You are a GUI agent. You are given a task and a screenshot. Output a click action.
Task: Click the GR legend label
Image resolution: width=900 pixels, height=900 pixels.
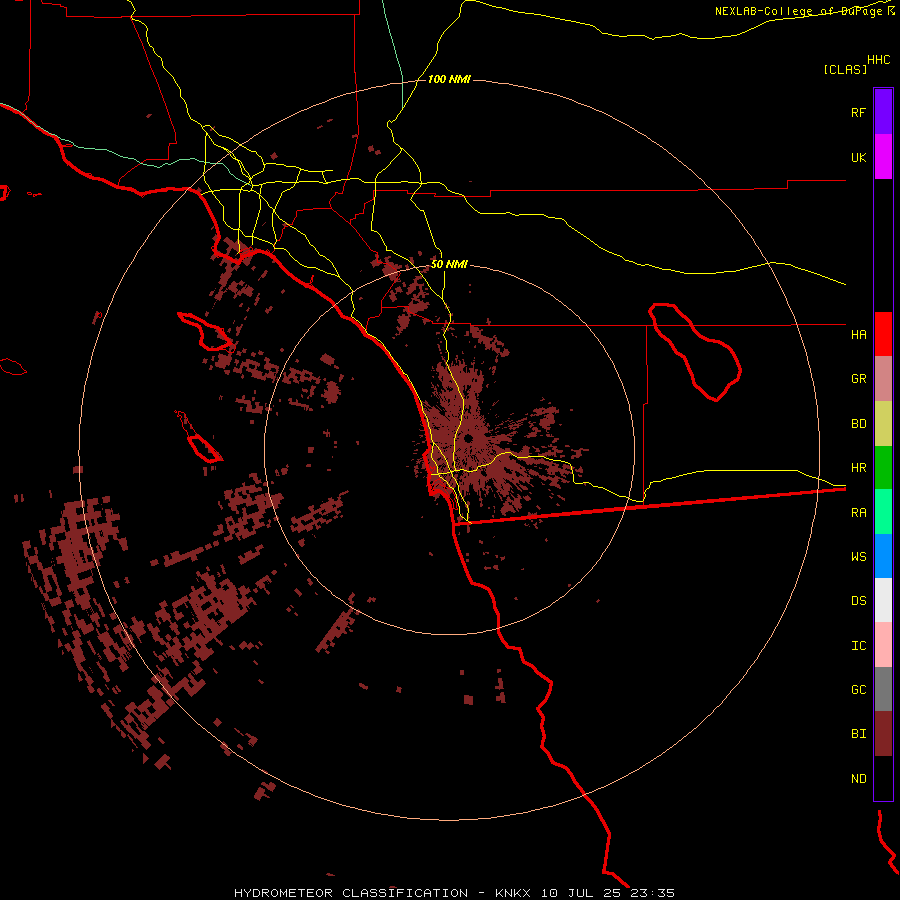coord(858,379)
